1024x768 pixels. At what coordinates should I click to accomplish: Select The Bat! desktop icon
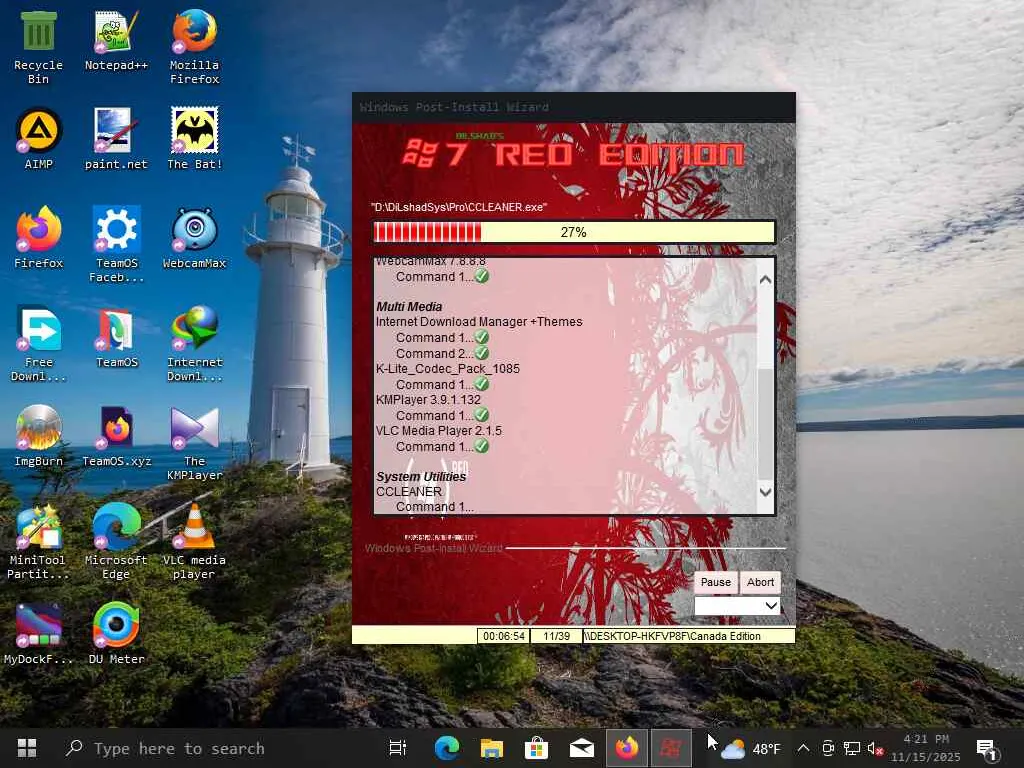(195, 139)
